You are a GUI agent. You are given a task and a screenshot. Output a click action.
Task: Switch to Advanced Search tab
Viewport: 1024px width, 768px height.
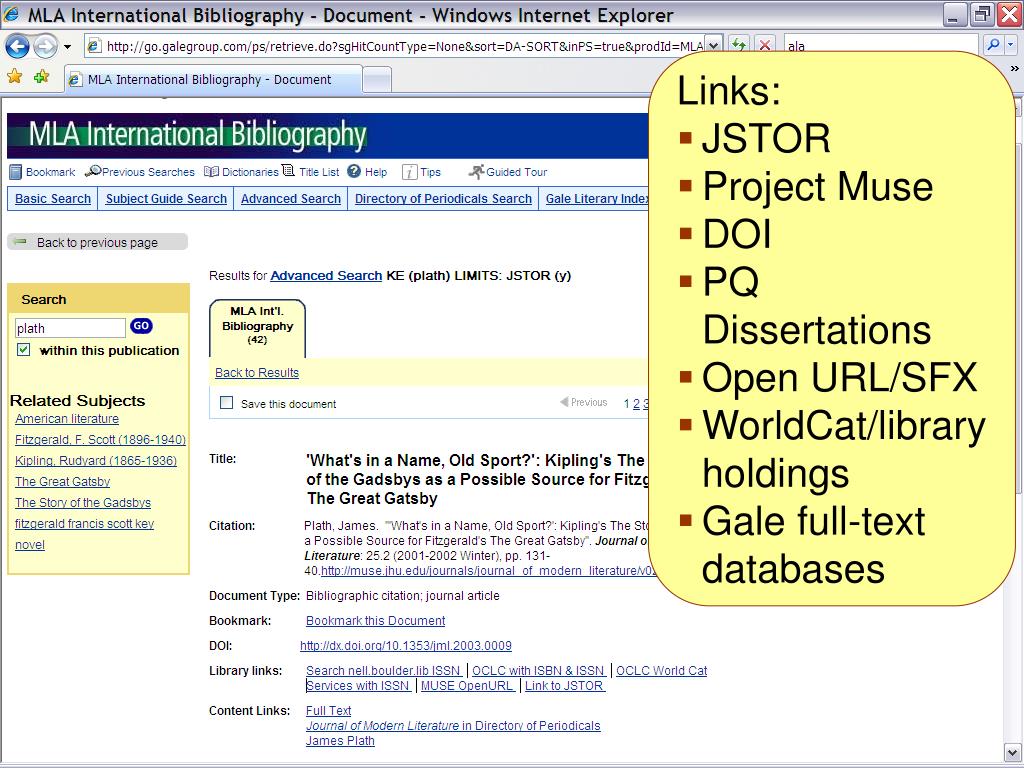(x=291, y=199)
